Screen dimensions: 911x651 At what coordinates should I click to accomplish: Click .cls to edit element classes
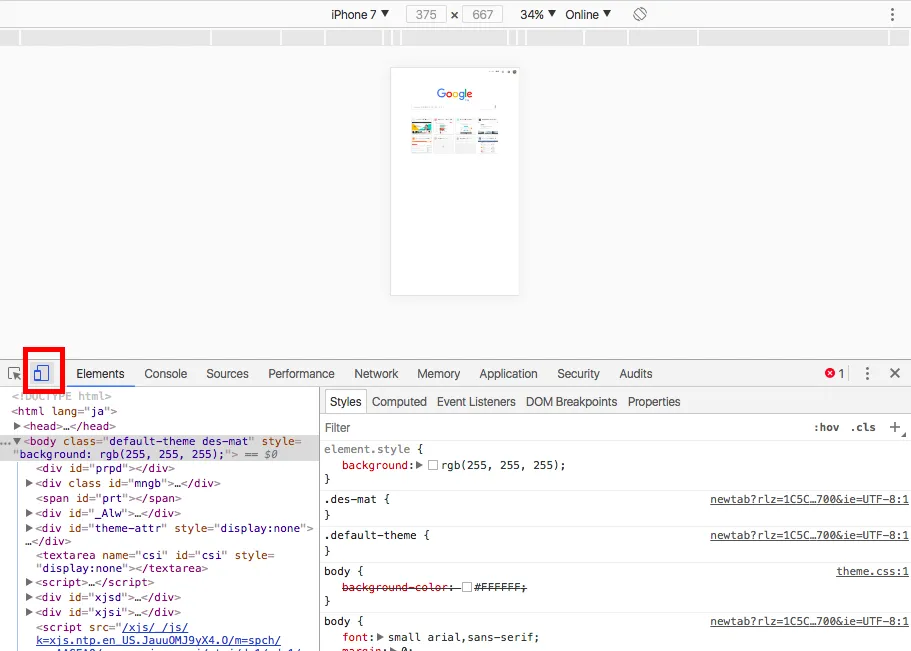pos(862,427)
